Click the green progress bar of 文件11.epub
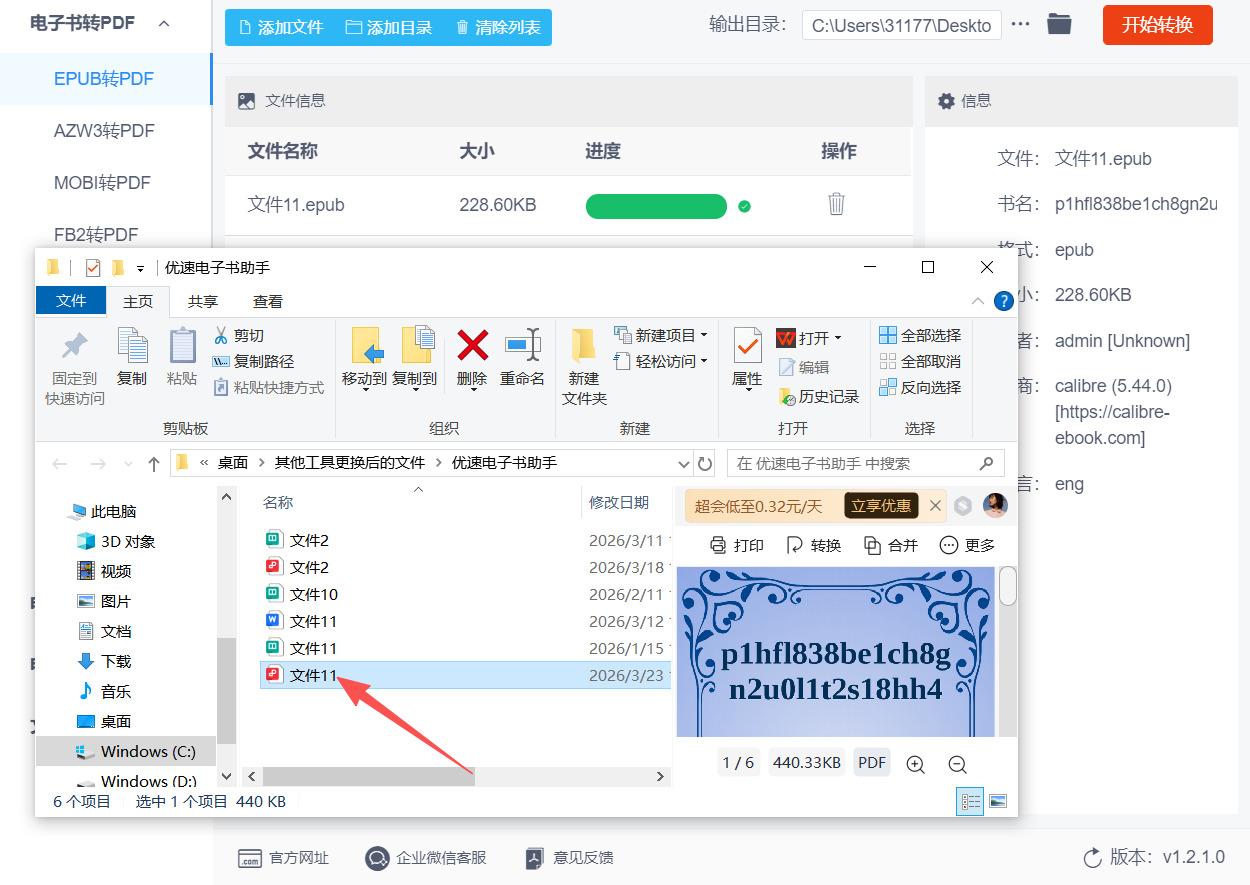 coord(656,205)
